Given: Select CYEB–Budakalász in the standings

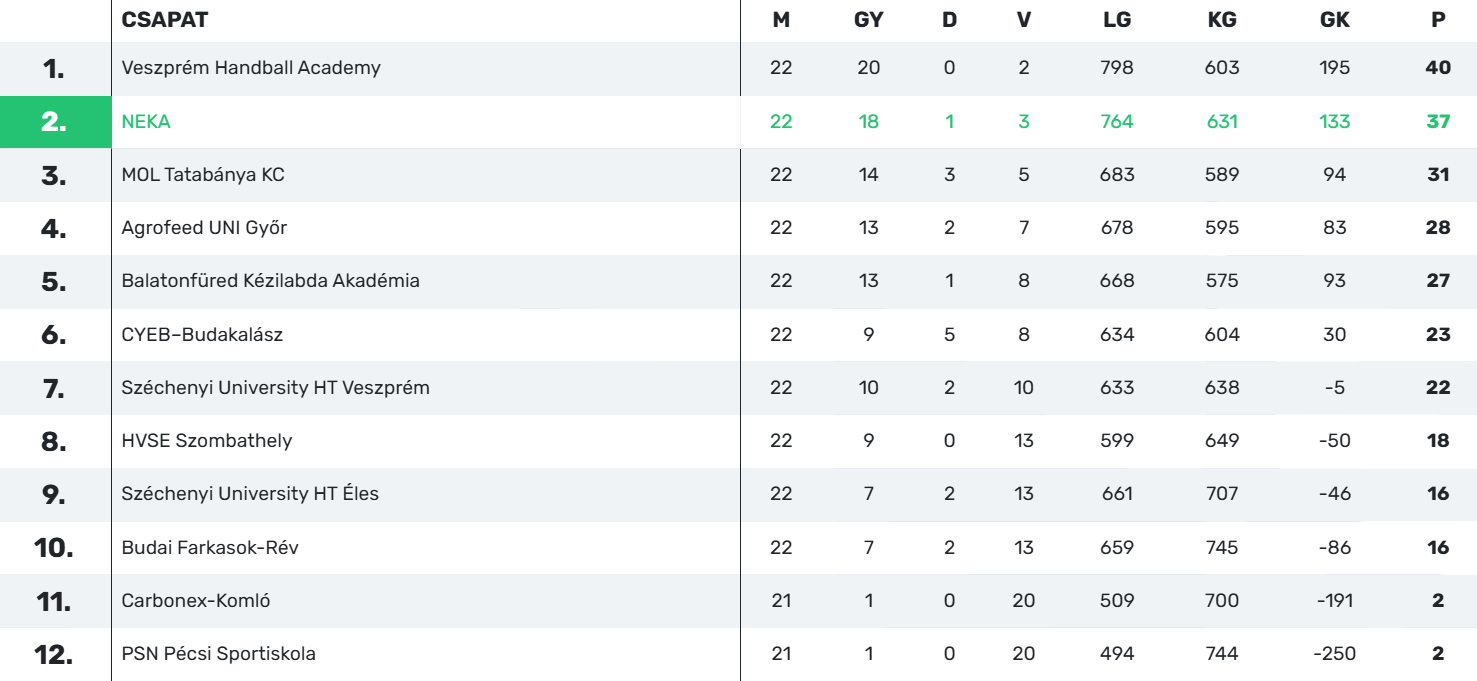Looking at the screenshot, I should pyautogui.click(x=202, y=335).
